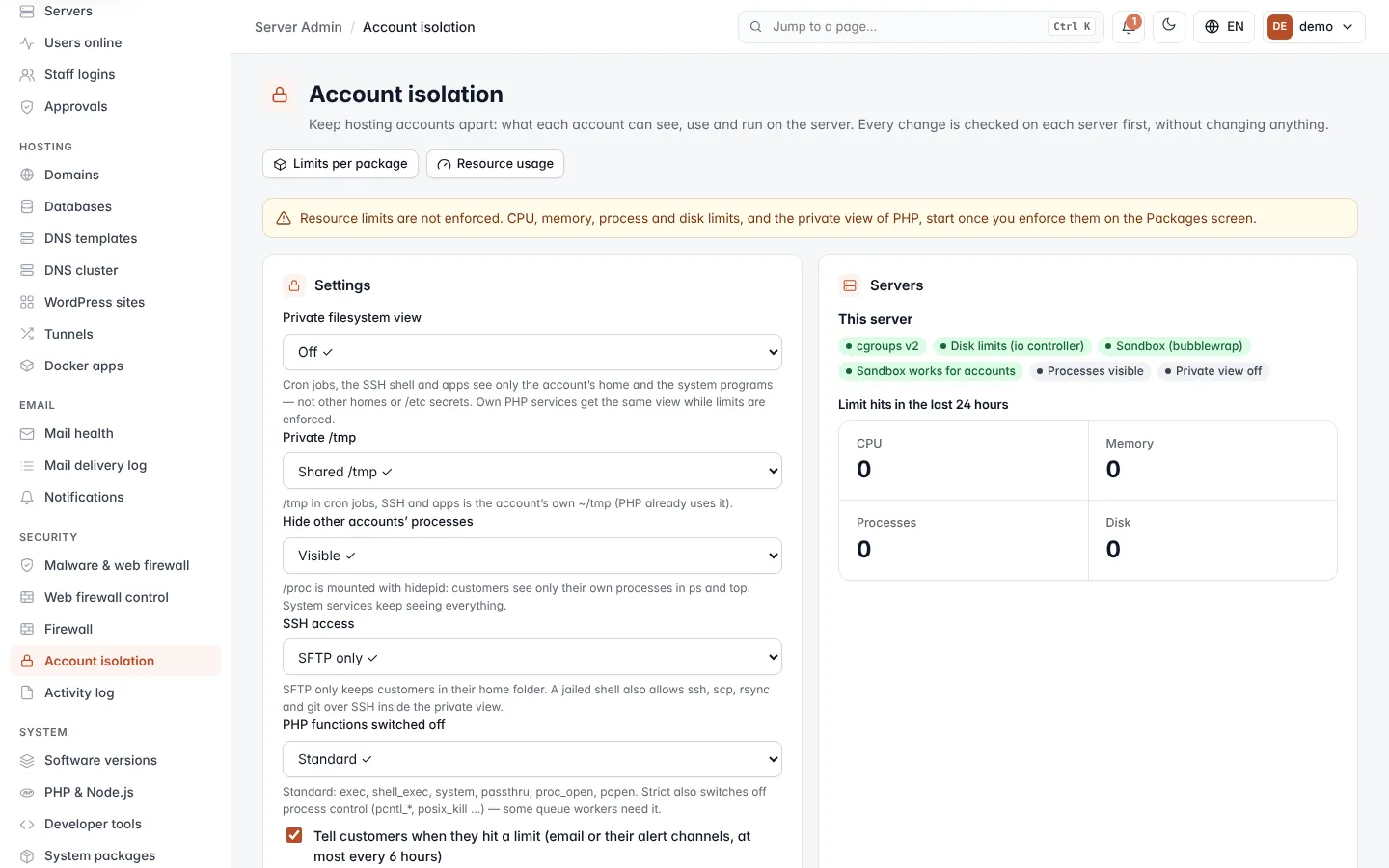Screen dimensions: 1389x868
Task: Click the Tunnels shuffle icon
Action: 27,334
